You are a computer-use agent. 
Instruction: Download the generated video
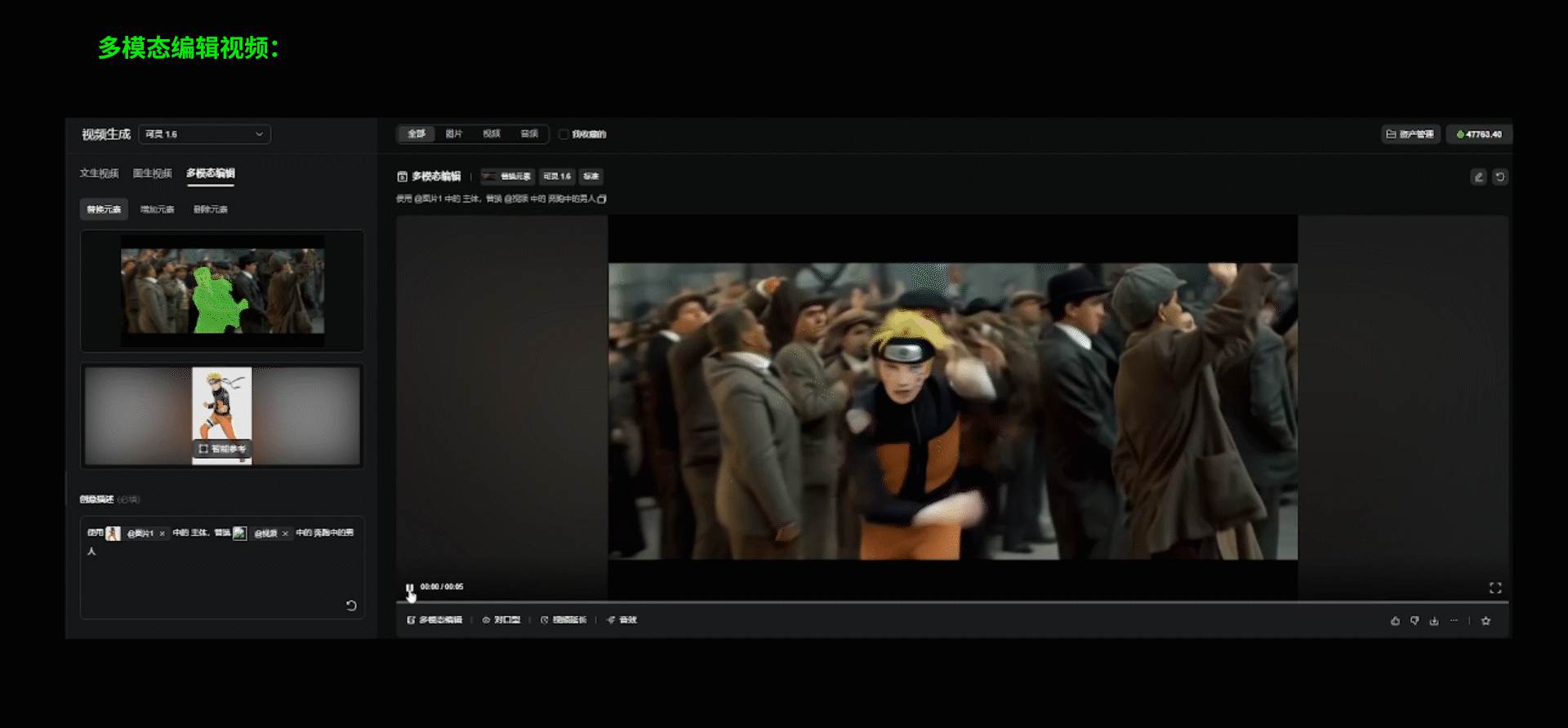coord(1434,620)
